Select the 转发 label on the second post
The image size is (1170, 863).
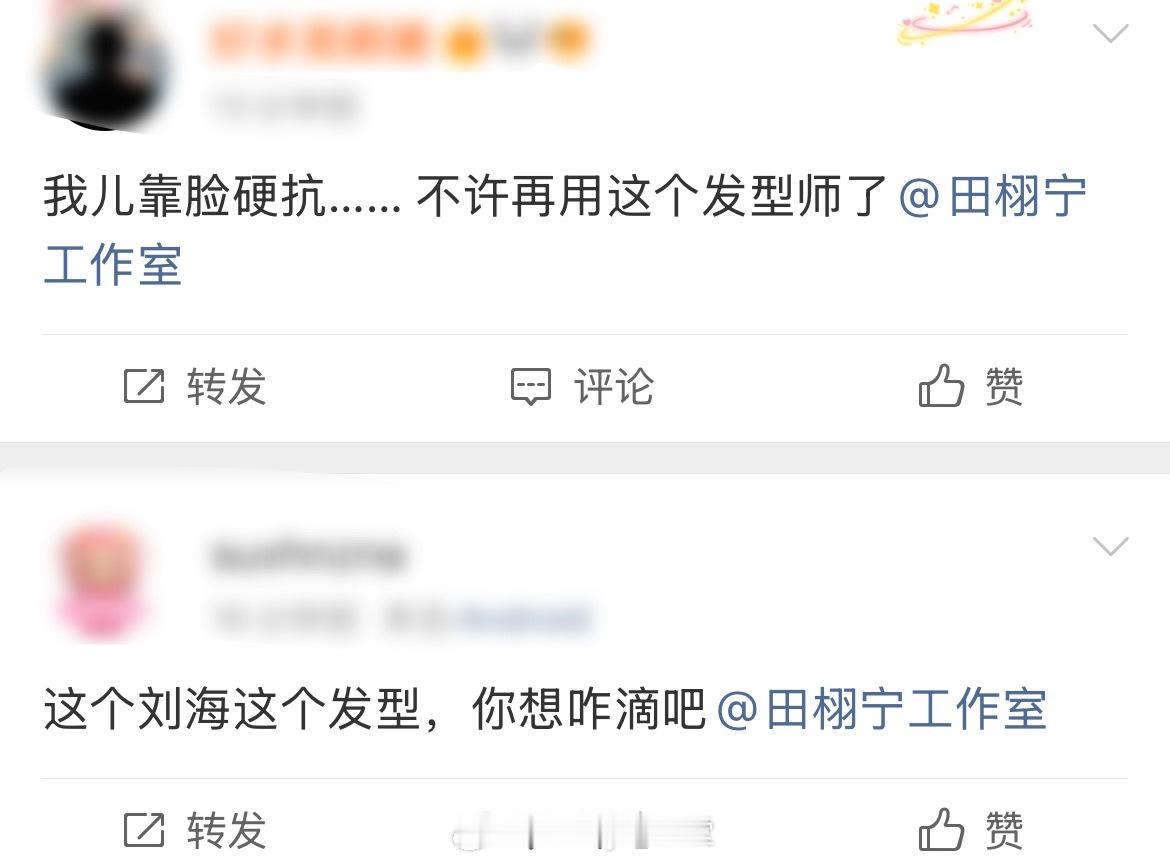[x=227, y=830]
